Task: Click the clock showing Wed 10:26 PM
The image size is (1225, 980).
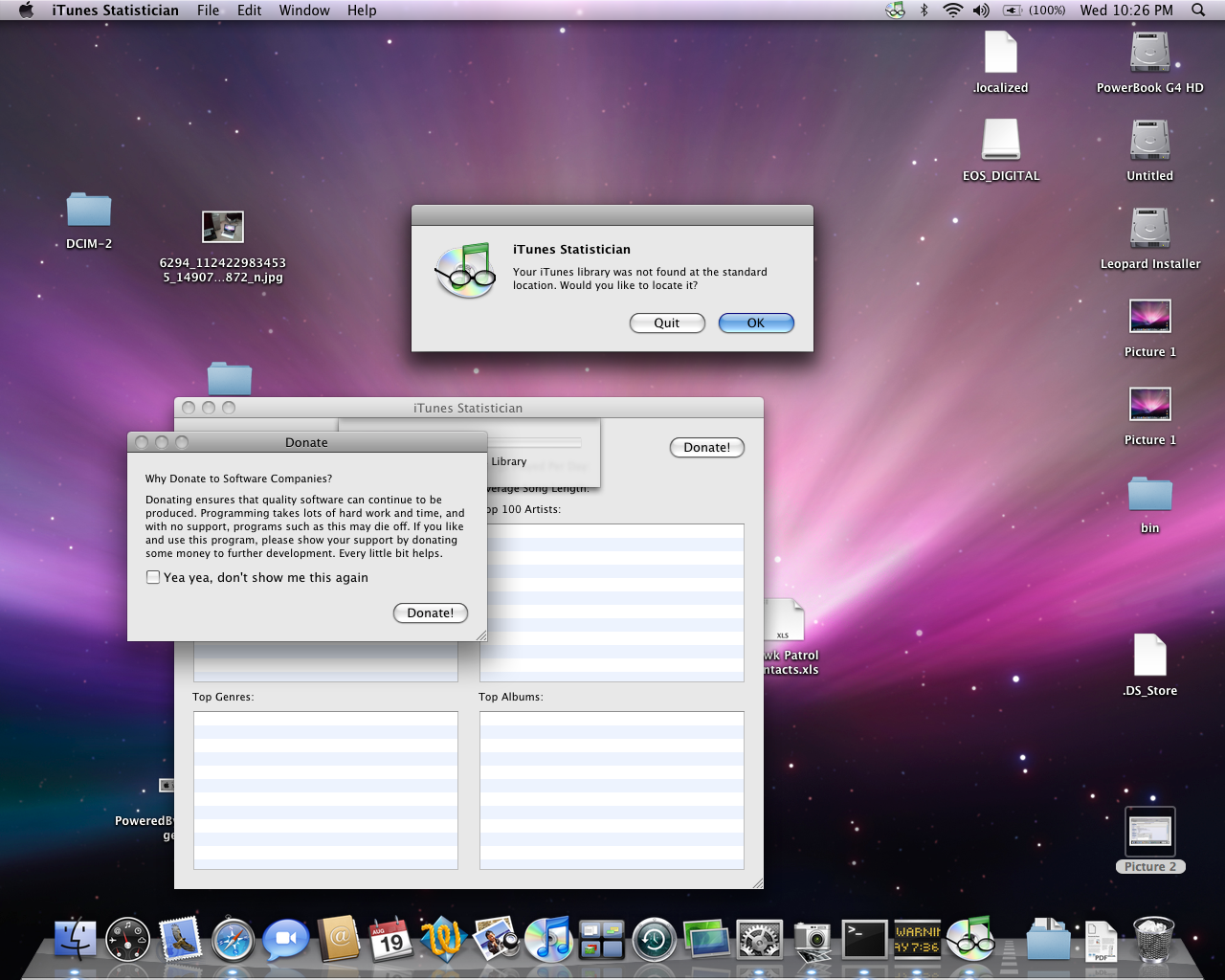Action: coord(1126,11)
